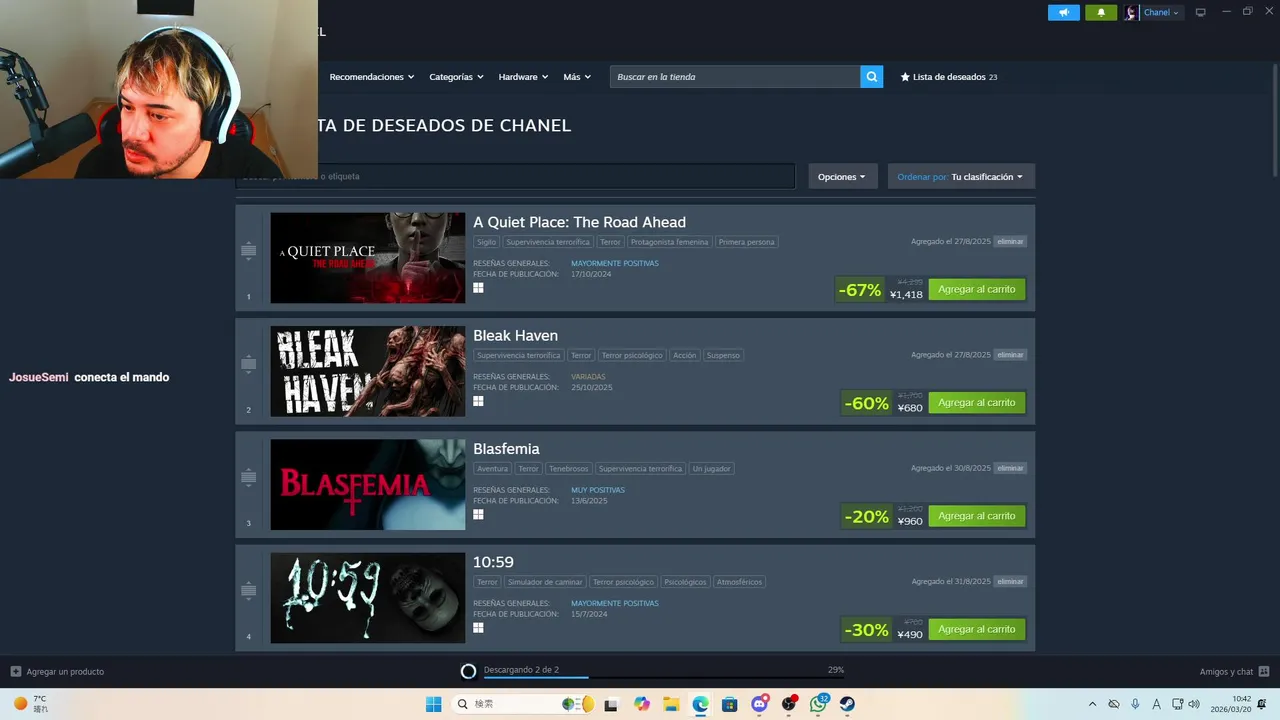Open the green notifications bell
This screenshot has height=720, width=1280.
click(1101, 13)
